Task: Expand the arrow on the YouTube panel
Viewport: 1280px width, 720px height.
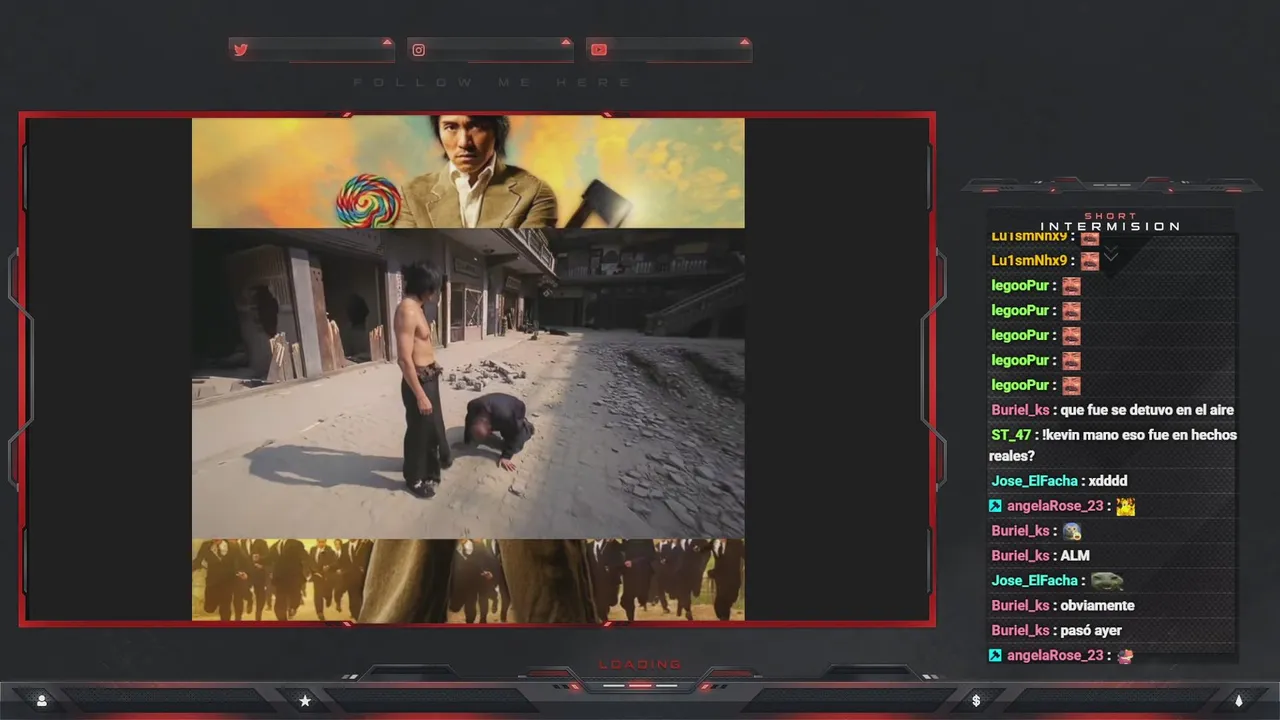Action: [x=744, y=42]
